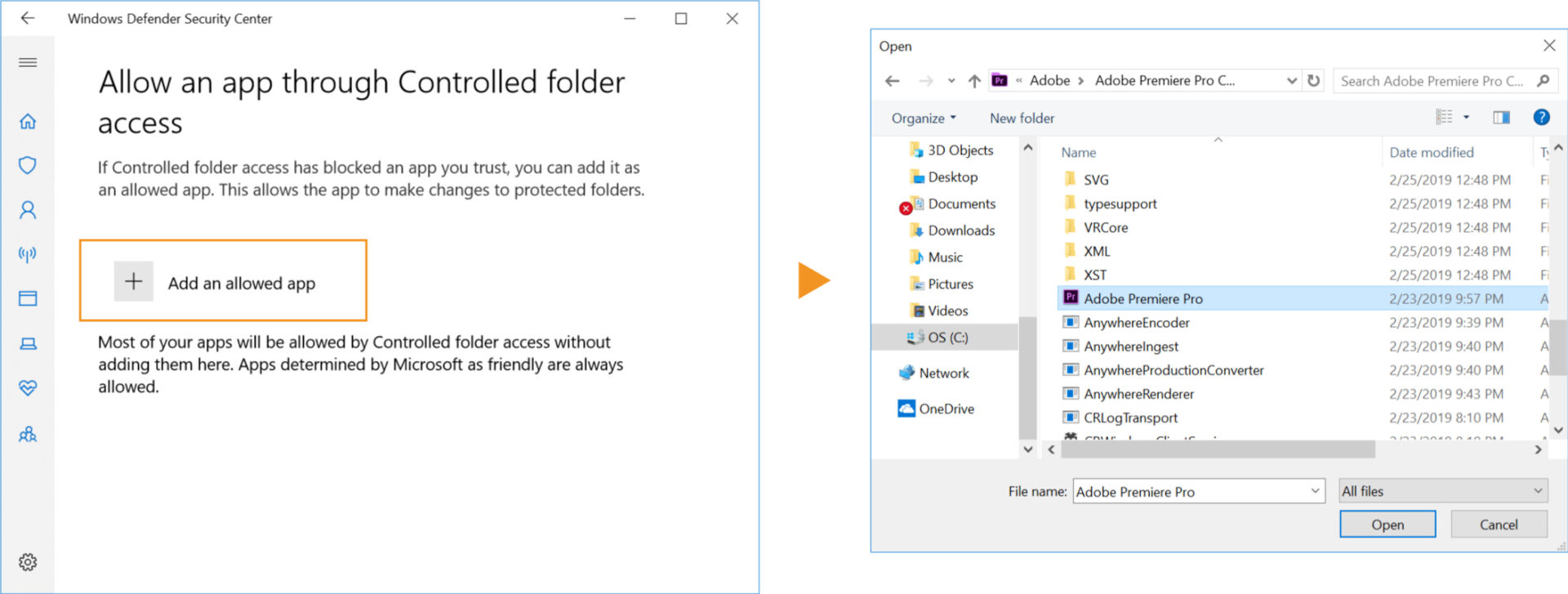Screen dimensions: 1568x594
Task: Expand the hidden breadcrumb path chevrons
Action: tap(1019, 81)
